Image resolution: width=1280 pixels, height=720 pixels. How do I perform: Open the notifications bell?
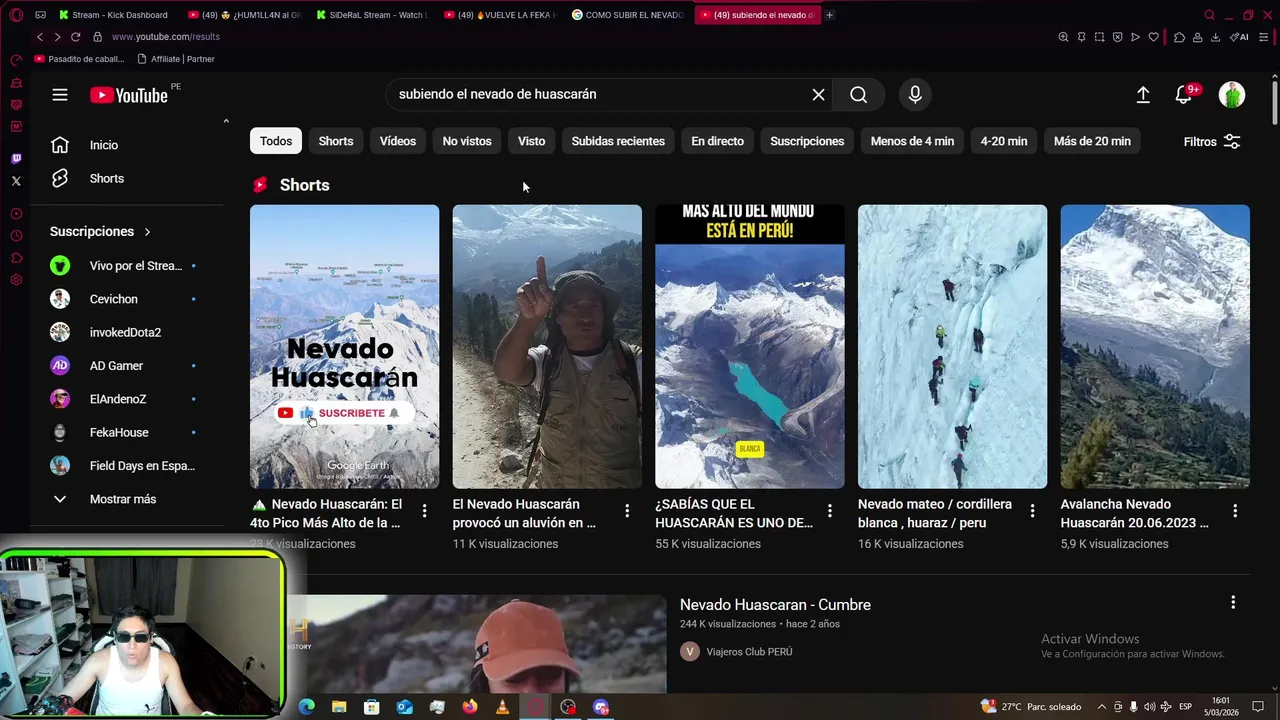pos(1184,95)
